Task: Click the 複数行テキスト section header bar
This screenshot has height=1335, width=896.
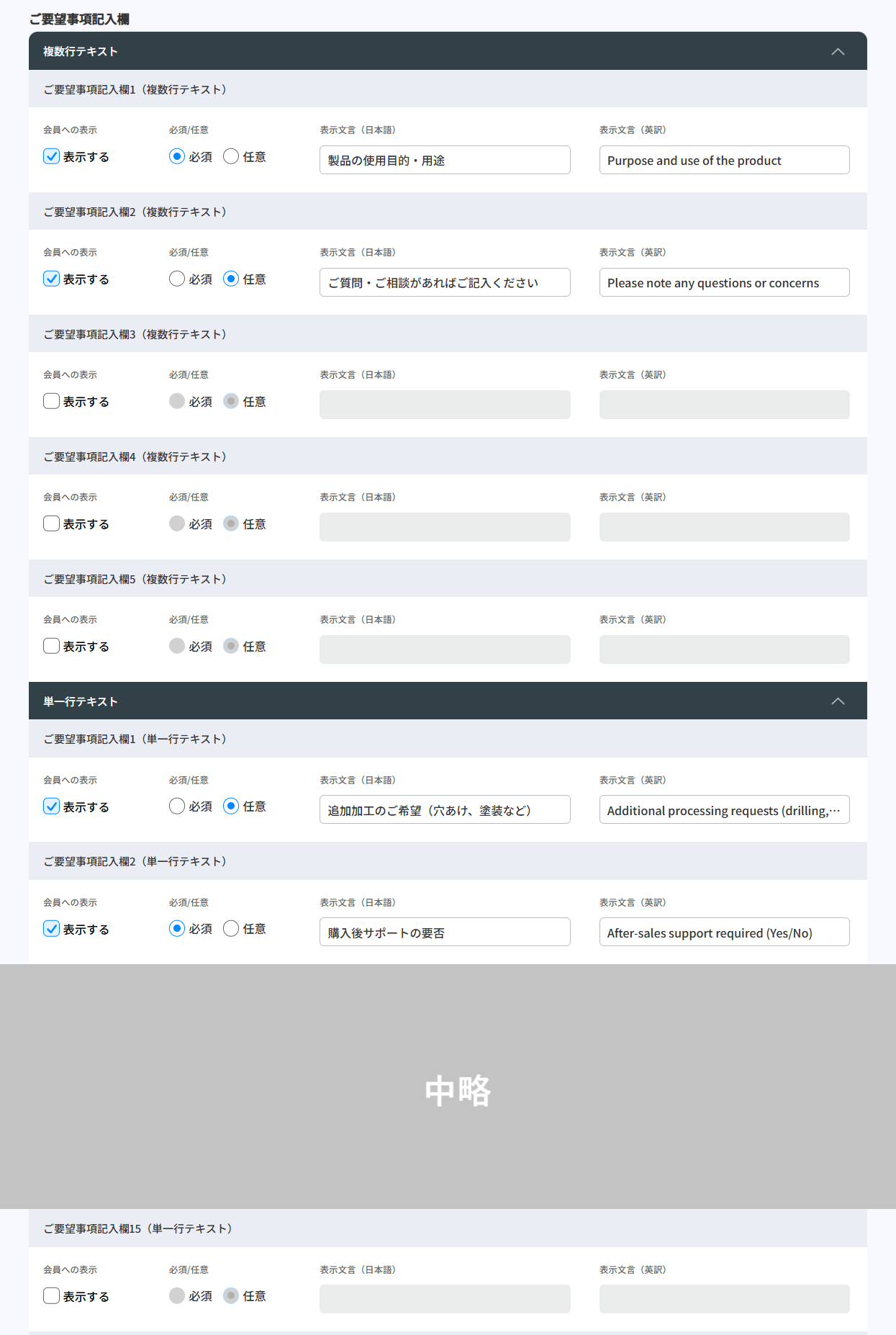Action: (x=432, y=52)
